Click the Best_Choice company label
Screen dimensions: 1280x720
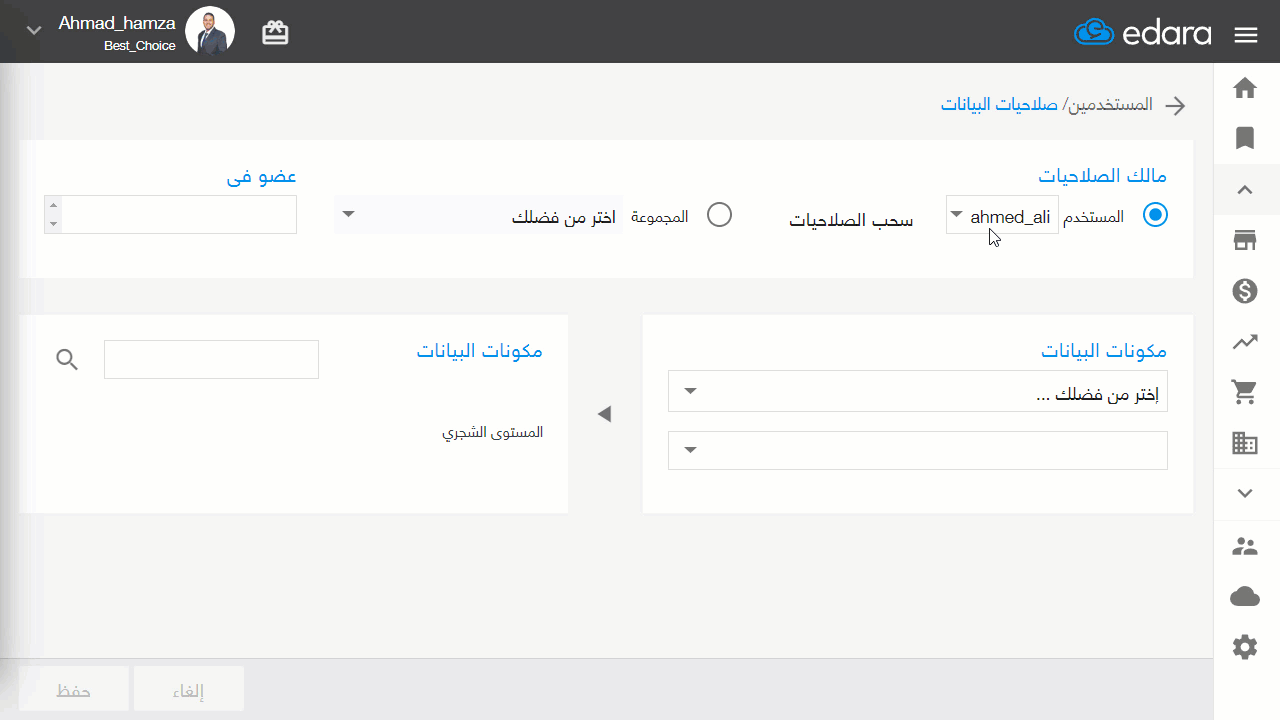(140, 46)
